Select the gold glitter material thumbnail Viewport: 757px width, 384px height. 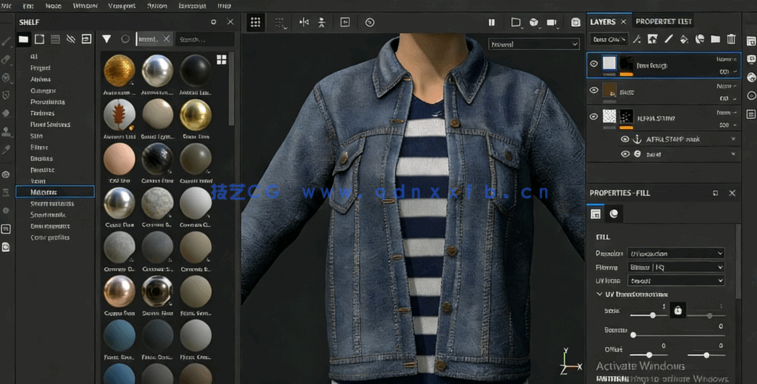click(x=119, y=71)
